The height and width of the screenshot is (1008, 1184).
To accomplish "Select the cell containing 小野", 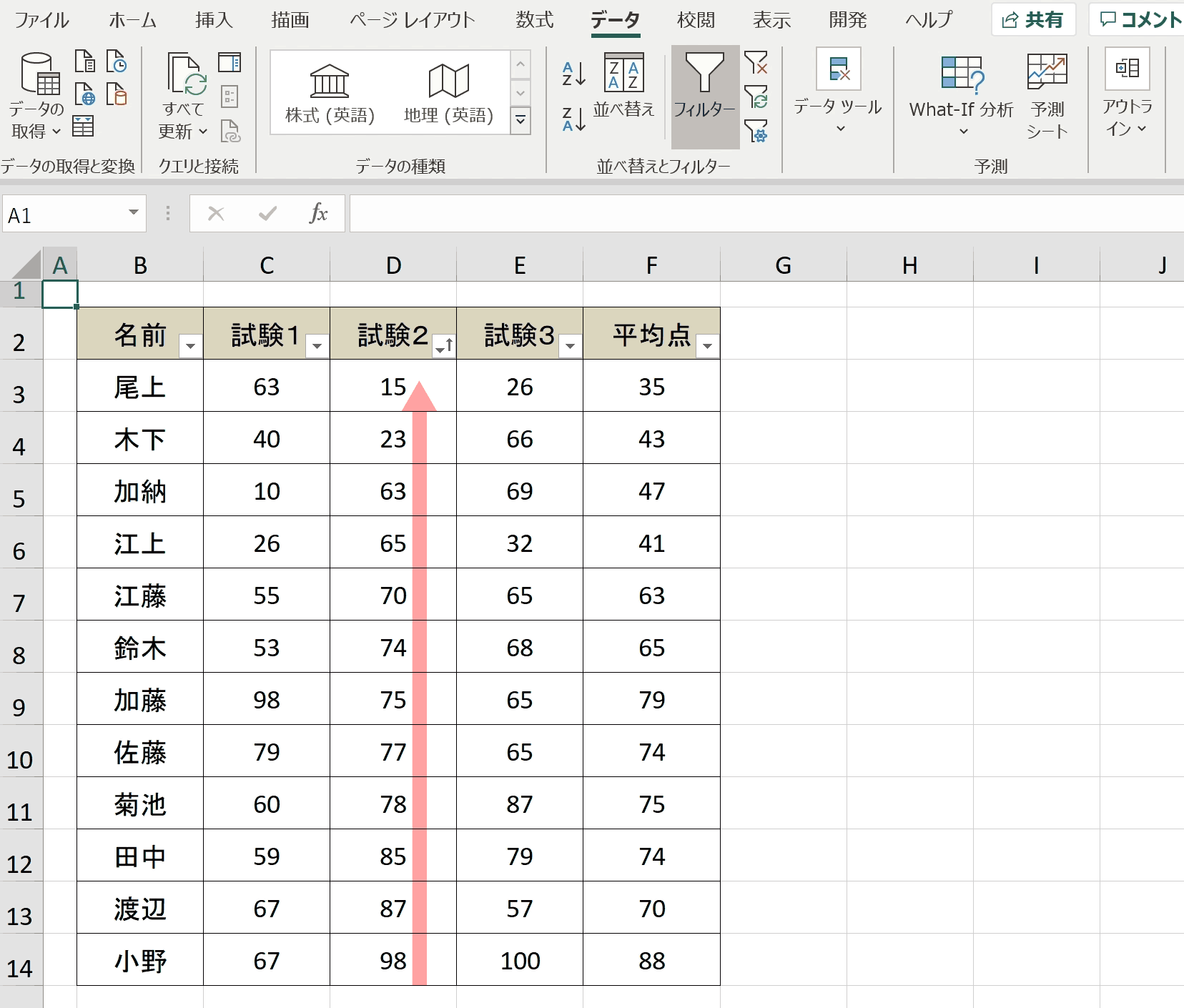I will 140,960.
